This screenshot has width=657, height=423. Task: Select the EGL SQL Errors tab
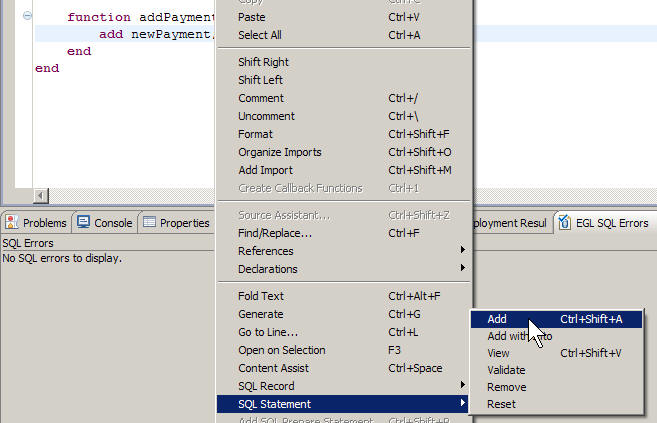point(603,222)
